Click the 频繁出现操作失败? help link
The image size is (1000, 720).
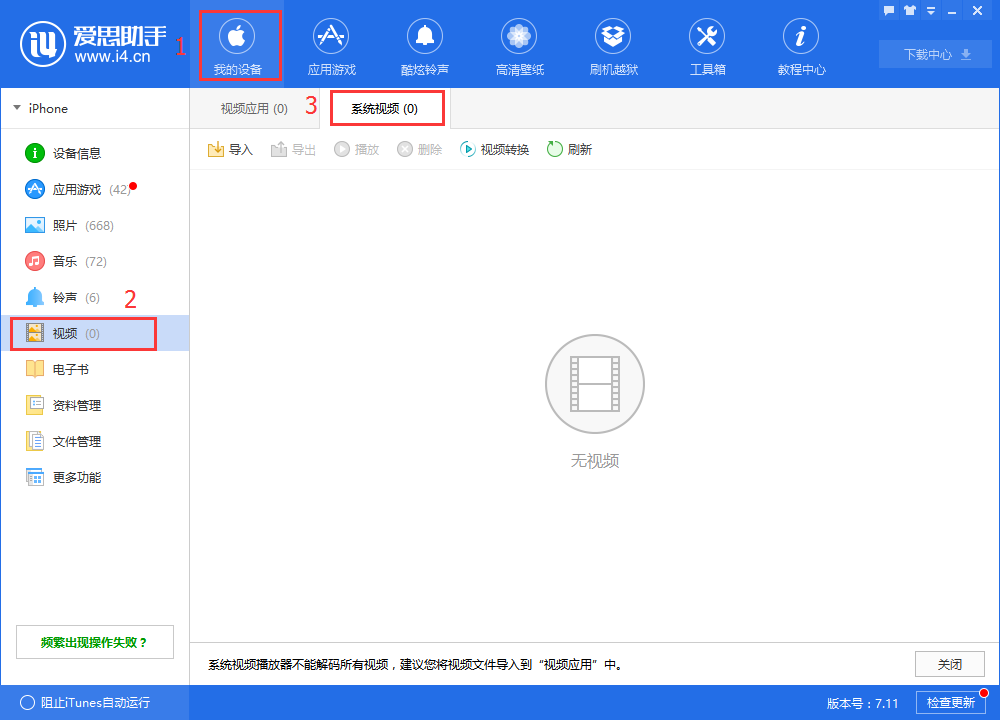pos(94,642)
